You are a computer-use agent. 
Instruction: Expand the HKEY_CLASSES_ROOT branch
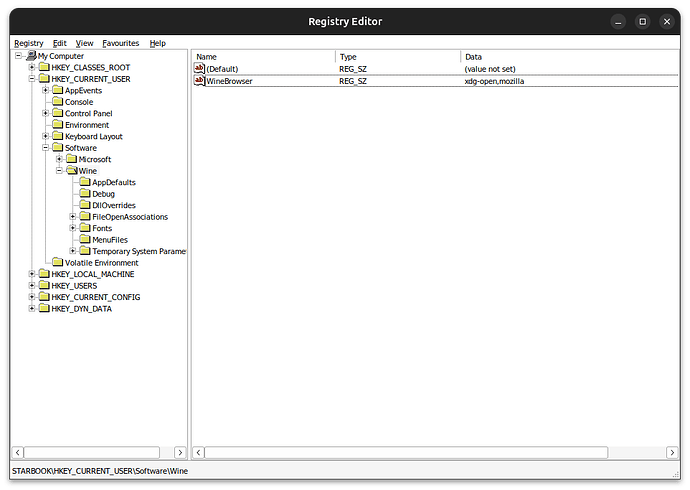pos(32,67)
